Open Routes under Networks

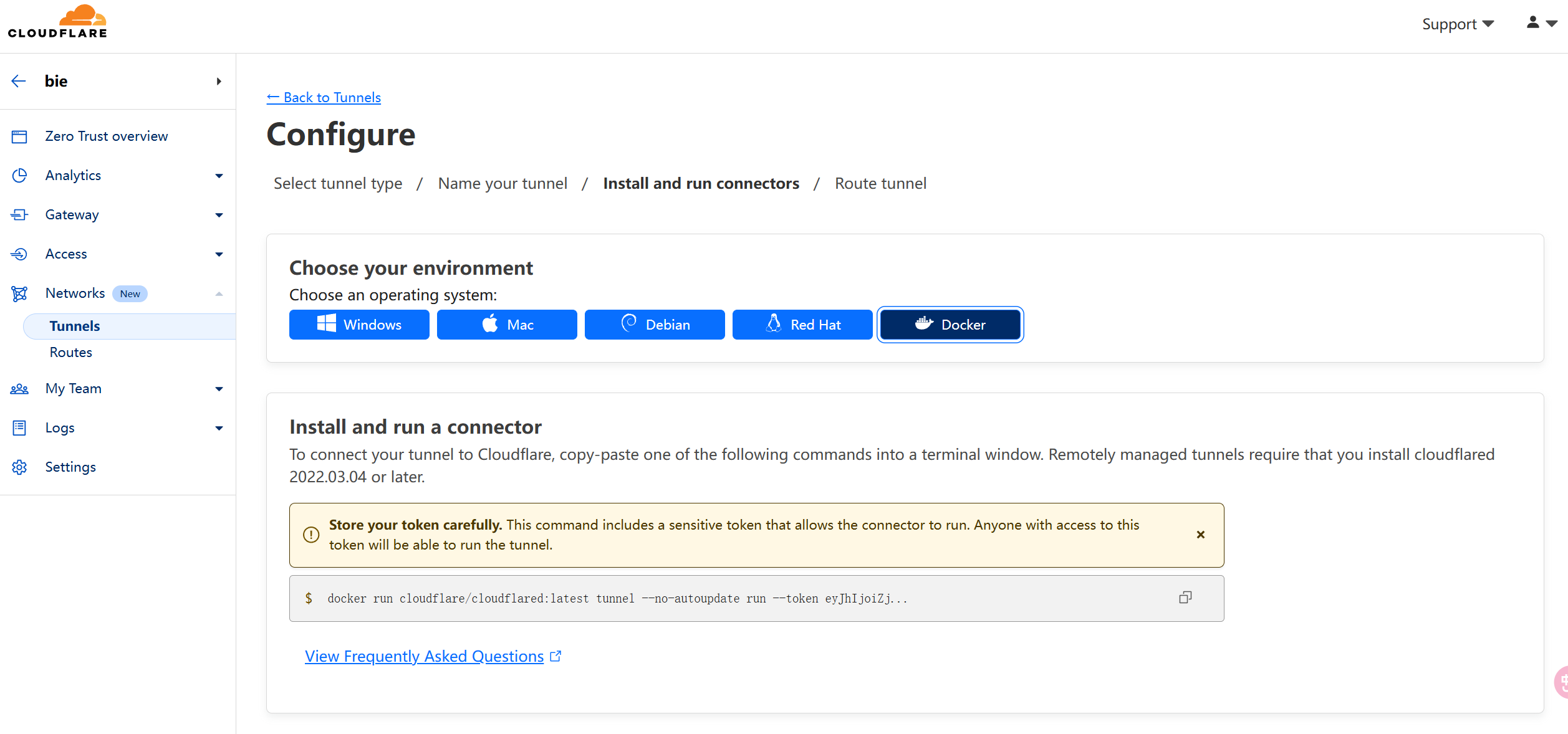click(x=71, y=352)
